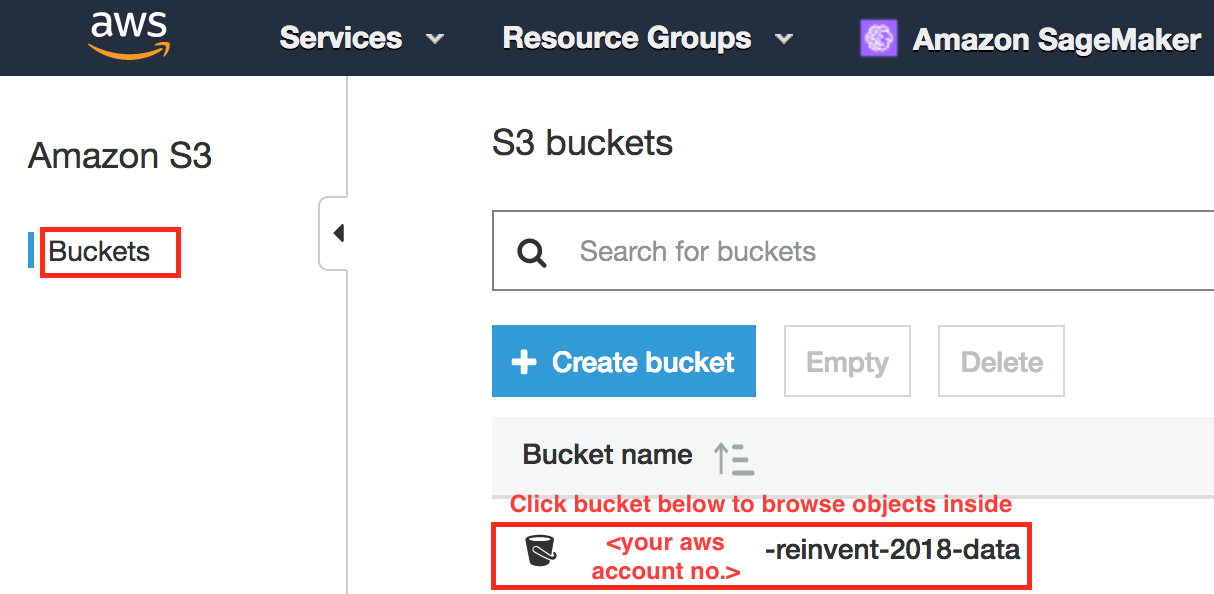
Task: Open the Resource Groups menu
Action: [626, 38]
